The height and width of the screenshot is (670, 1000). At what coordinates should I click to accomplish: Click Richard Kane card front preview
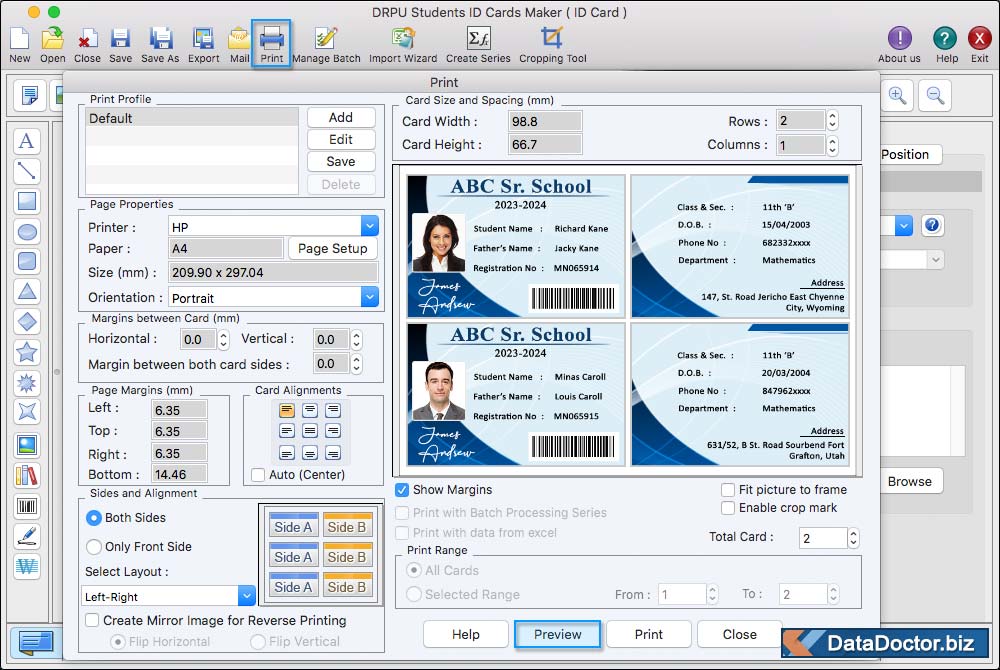[x=516, y=246]
